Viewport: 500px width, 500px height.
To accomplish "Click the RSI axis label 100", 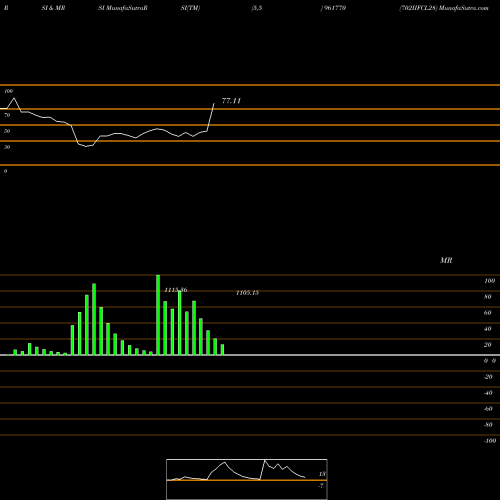I will point(8,91).
